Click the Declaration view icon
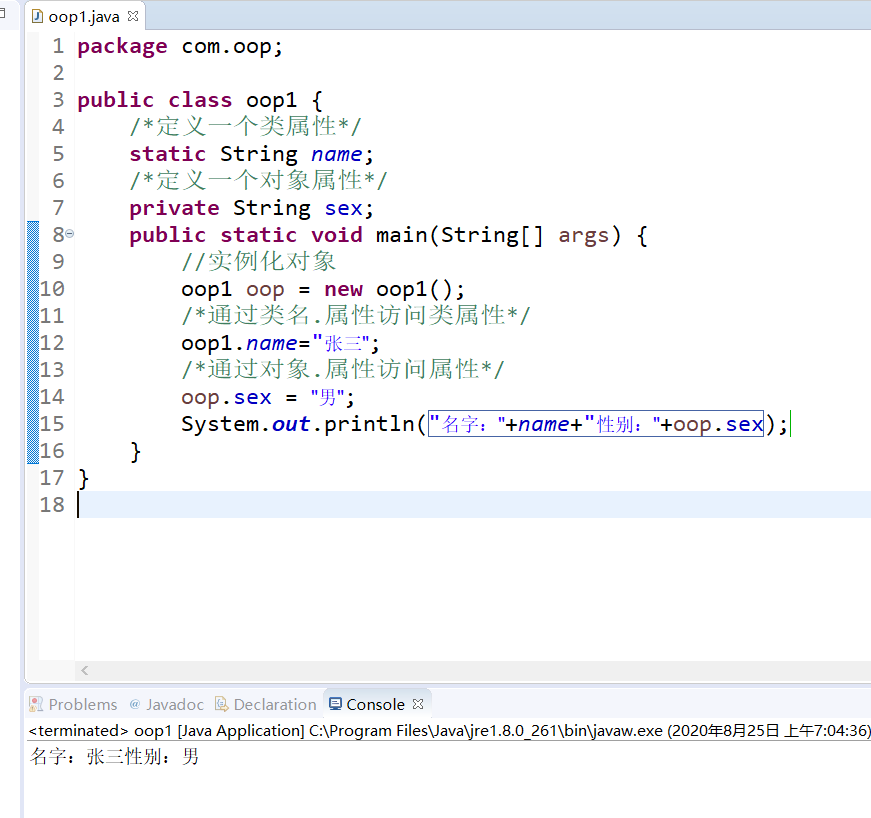The image size is (871, 818). pyautogui.click(x=222, y=704)
